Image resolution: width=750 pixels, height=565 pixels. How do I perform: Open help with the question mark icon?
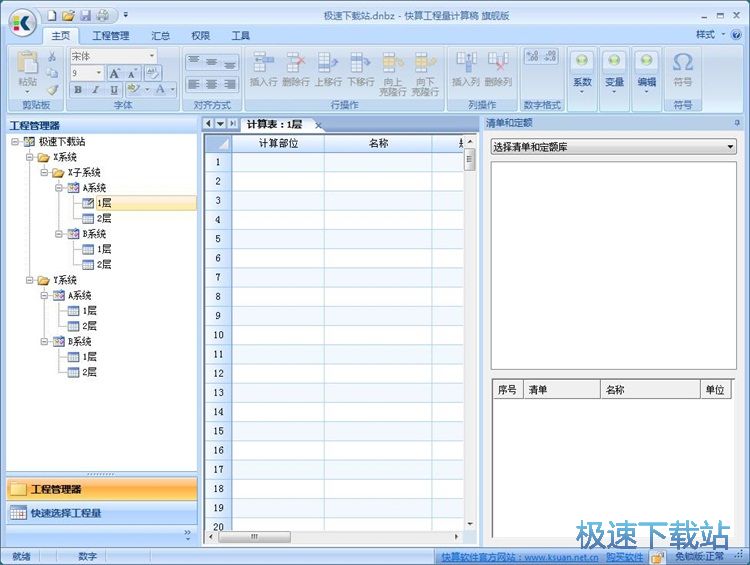click(736, 34)
